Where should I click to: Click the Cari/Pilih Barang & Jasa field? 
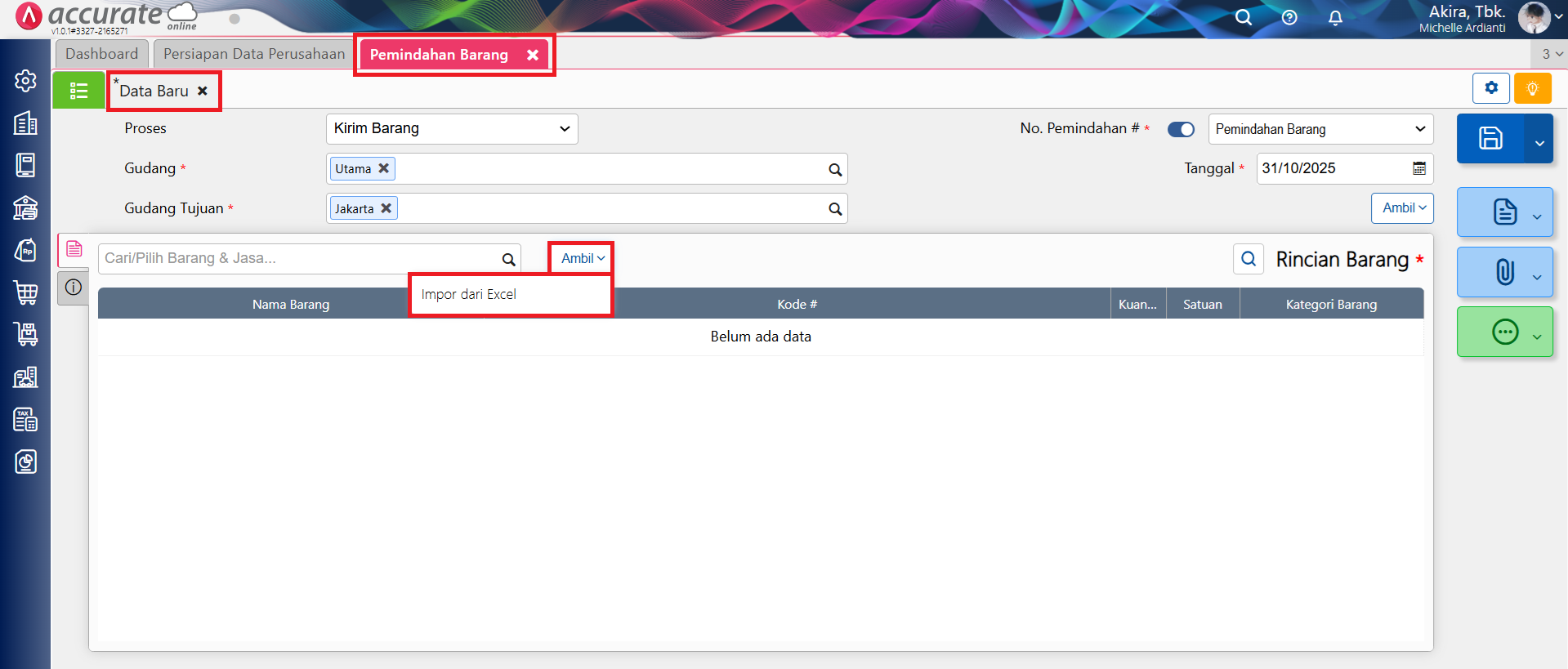[x=298, y=258]
